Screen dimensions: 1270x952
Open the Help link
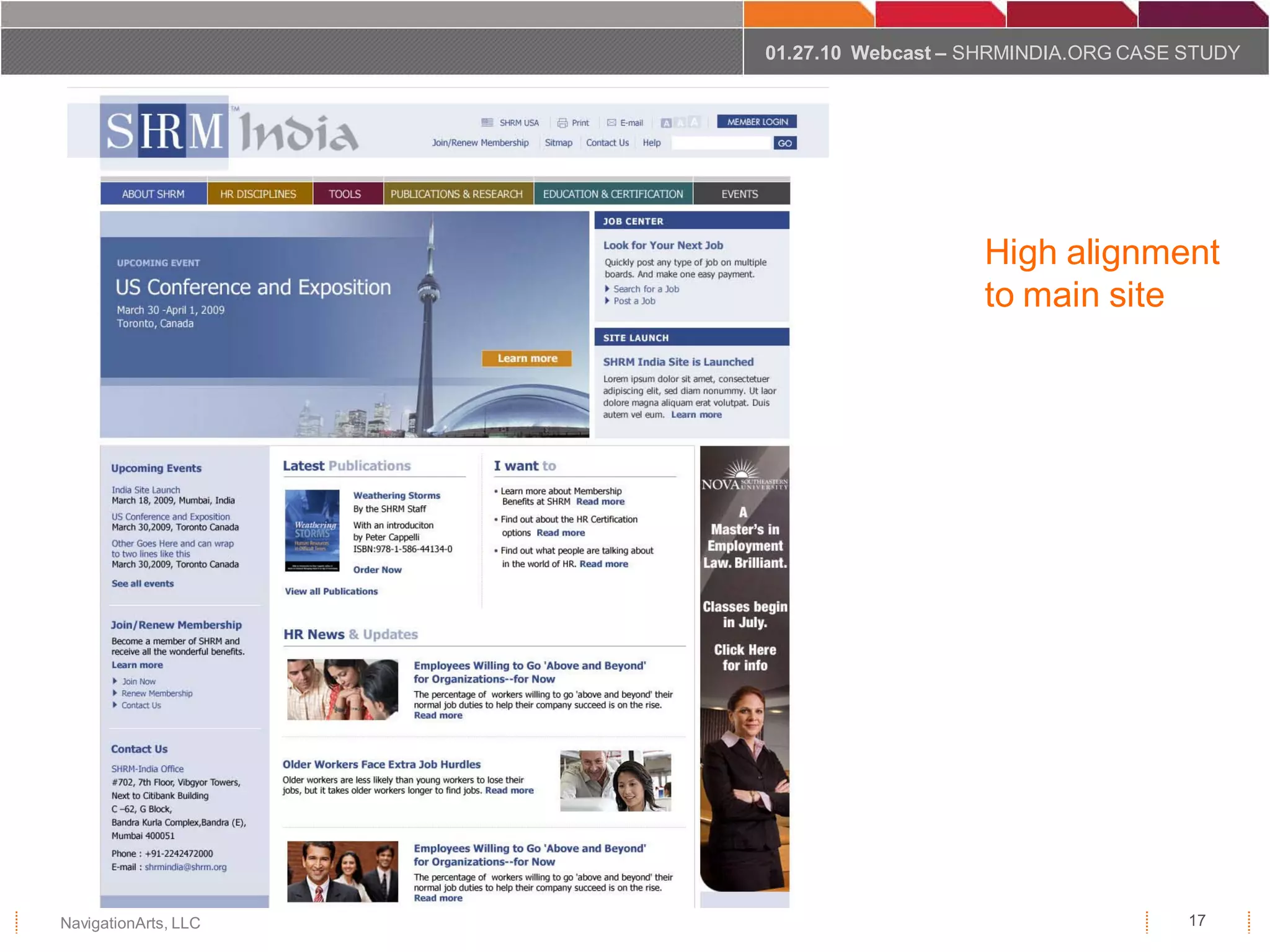click(x=652, y=143)
